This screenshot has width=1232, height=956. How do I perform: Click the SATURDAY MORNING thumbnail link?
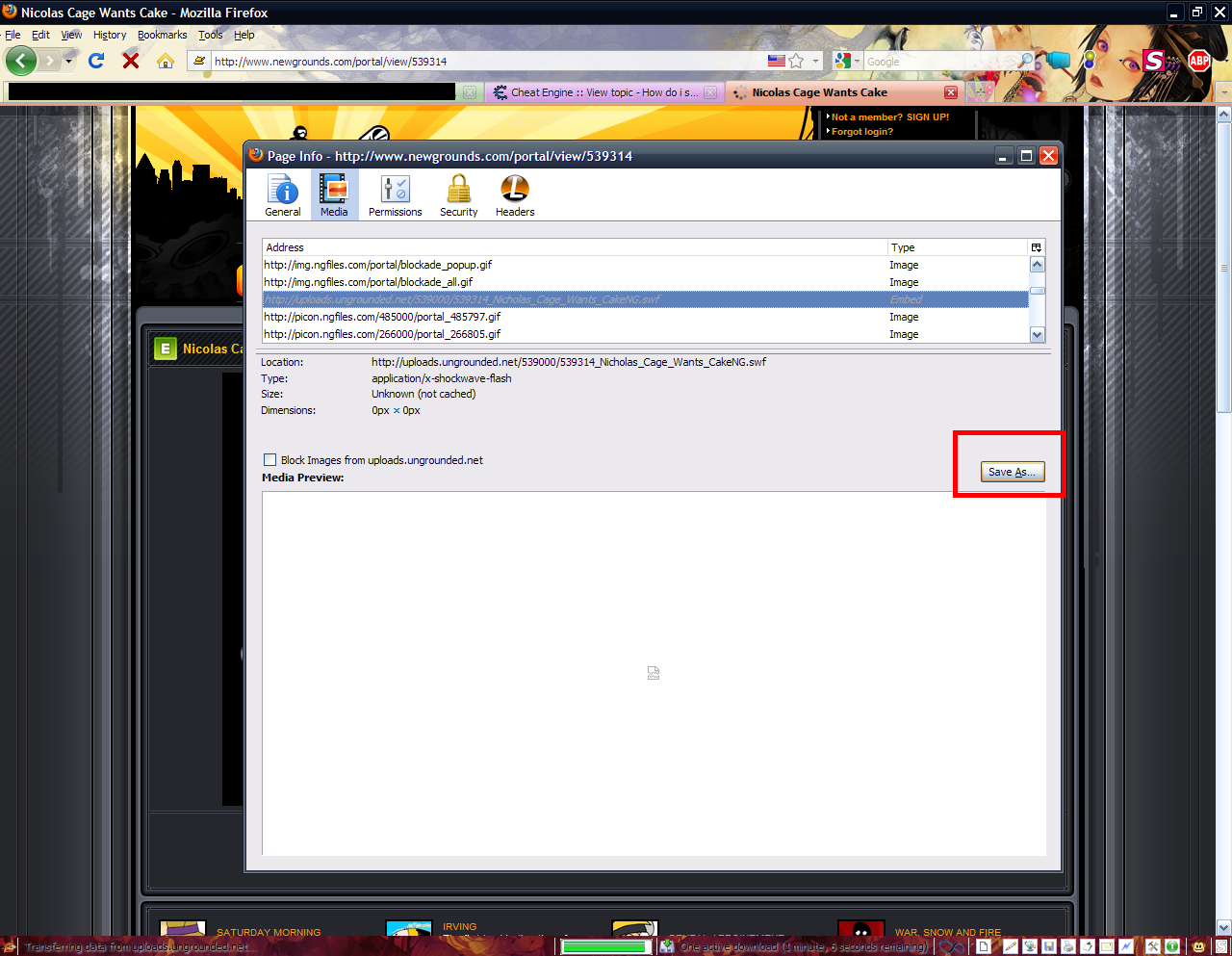coord(183,929)
